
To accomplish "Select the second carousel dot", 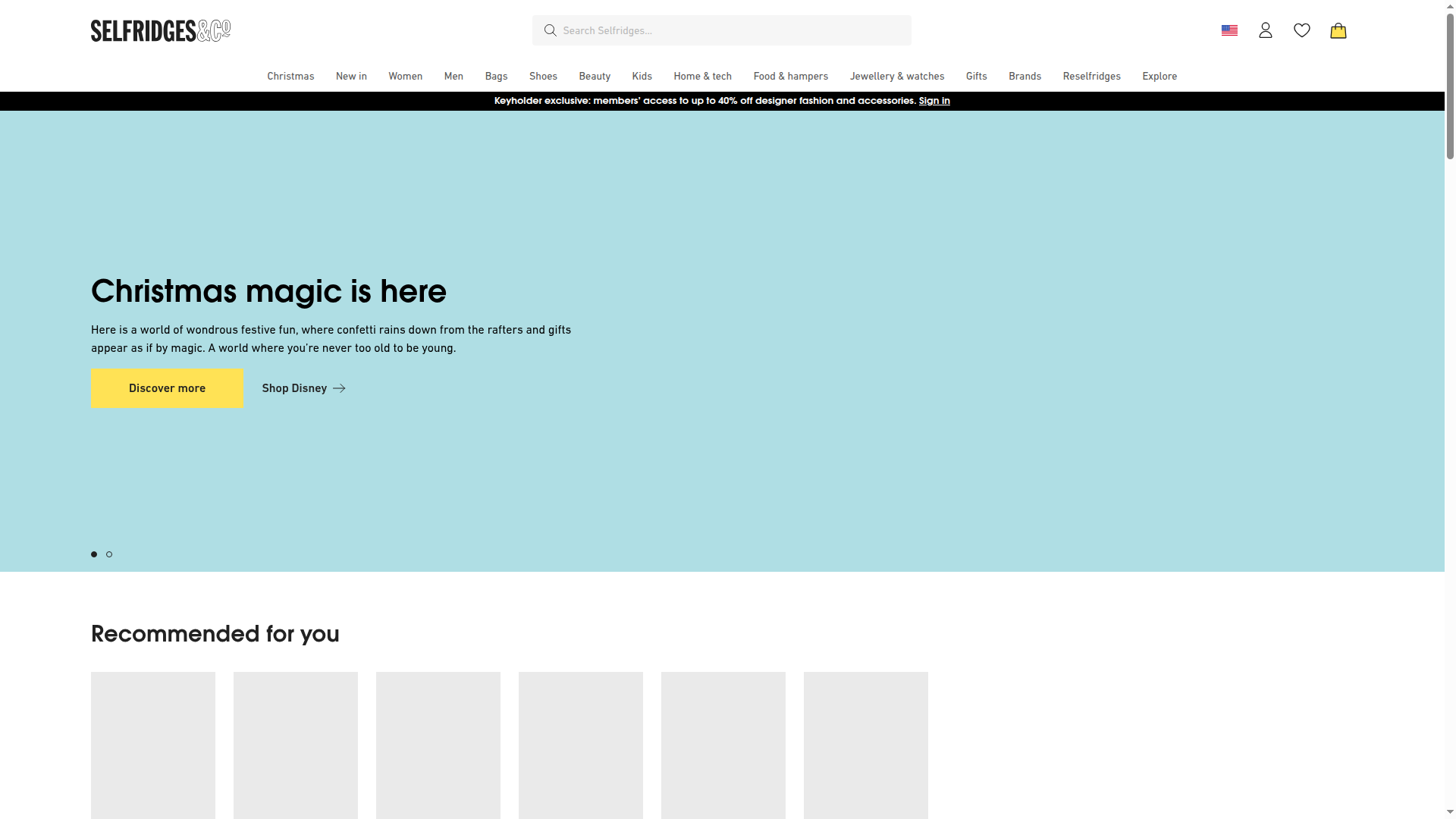I will click(x=108, y=554).
